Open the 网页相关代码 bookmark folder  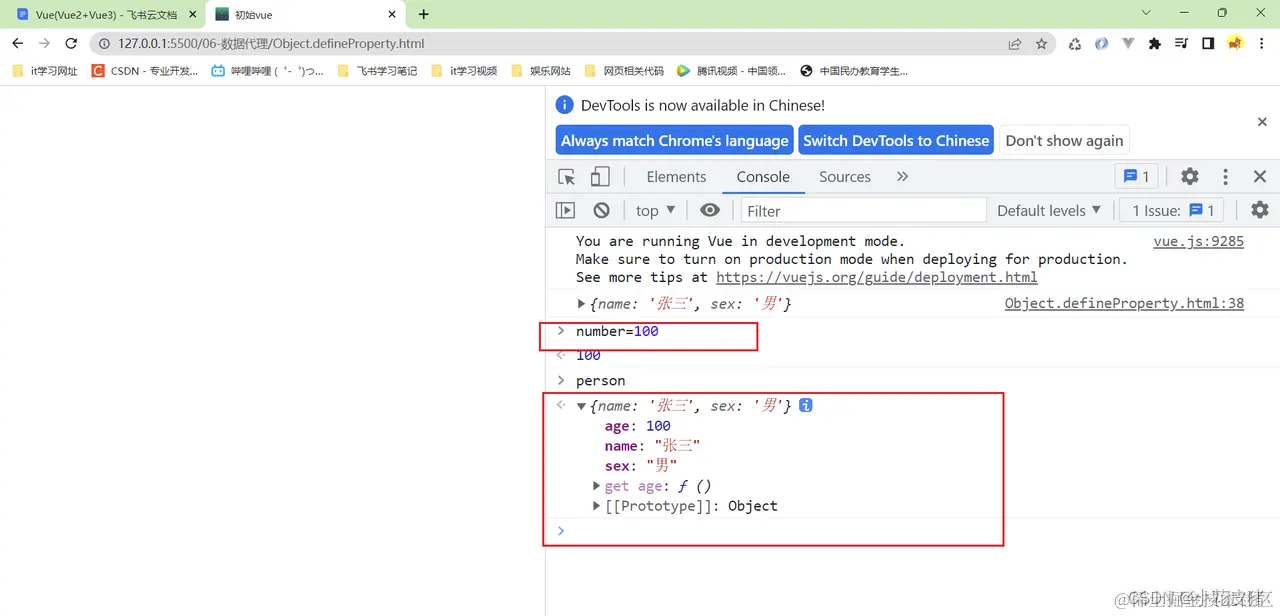point(624,71)
